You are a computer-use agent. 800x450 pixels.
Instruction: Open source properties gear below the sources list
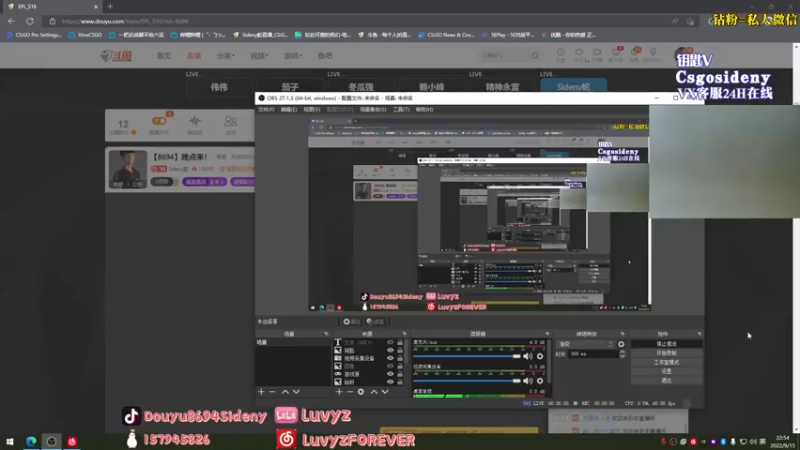(361, 392)
